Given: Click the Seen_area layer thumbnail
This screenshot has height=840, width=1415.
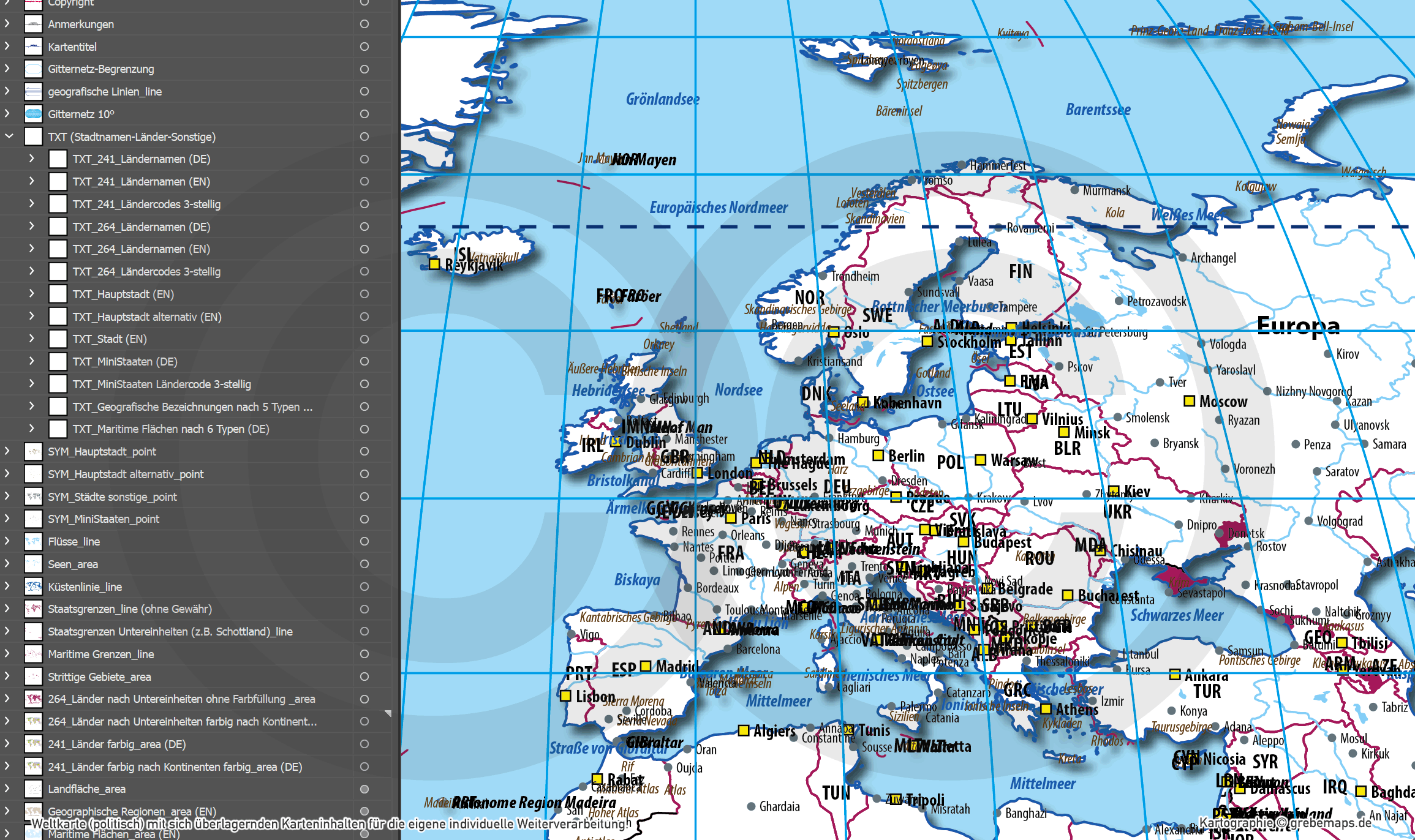Looking at the screenshot, I should pyautogui.click(x=33, y=564).
